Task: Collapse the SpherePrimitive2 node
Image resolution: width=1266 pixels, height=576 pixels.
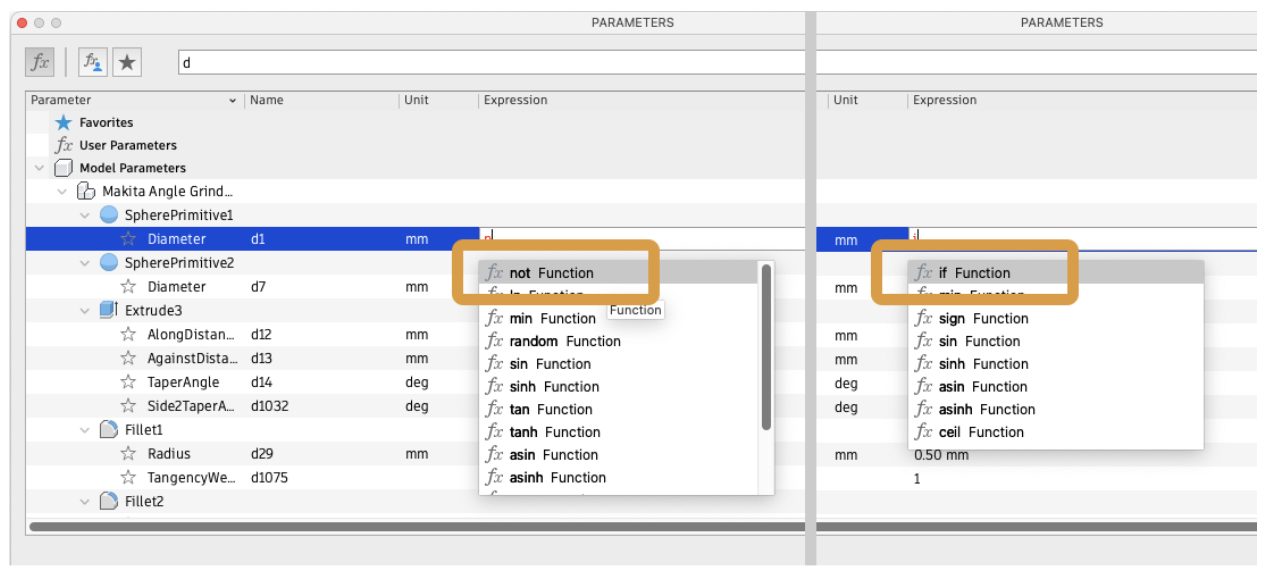Action: pos(85,263)
